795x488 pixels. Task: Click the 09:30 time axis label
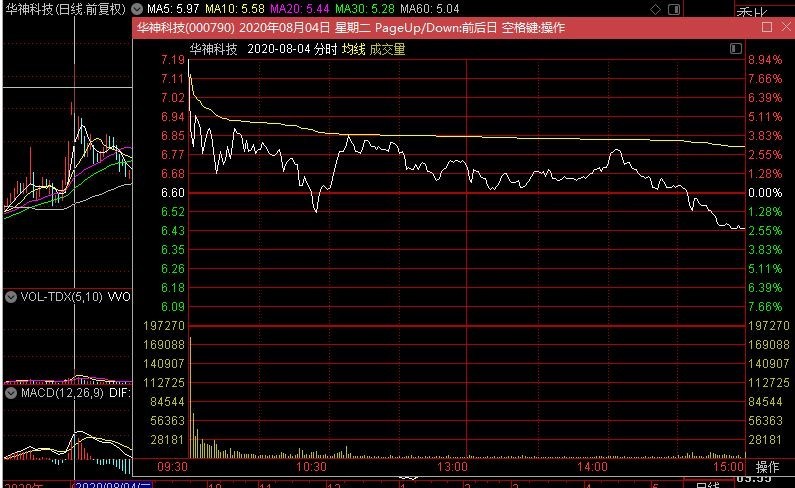click(x=172, y=467)
